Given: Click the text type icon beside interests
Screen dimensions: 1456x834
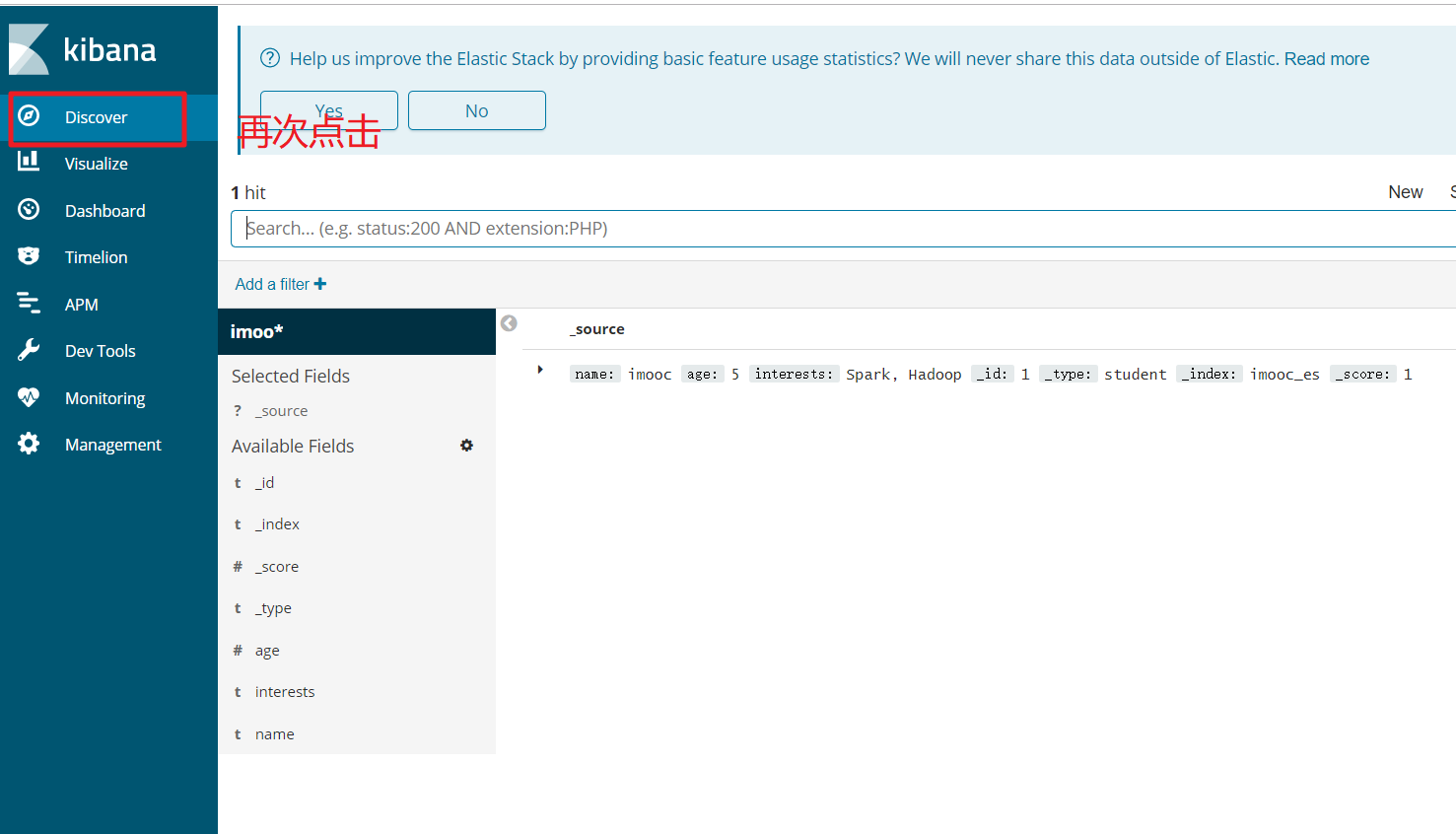Looking at the screenshot, I should click(x=238, y=692).
